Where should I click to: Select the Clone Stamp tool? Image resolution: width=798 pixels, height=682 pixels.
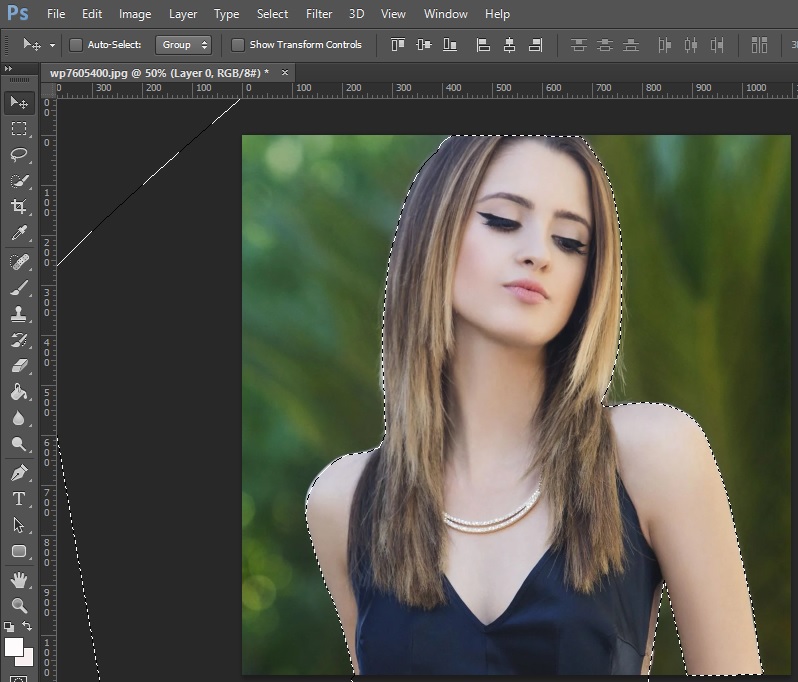(x=19, y=314)
